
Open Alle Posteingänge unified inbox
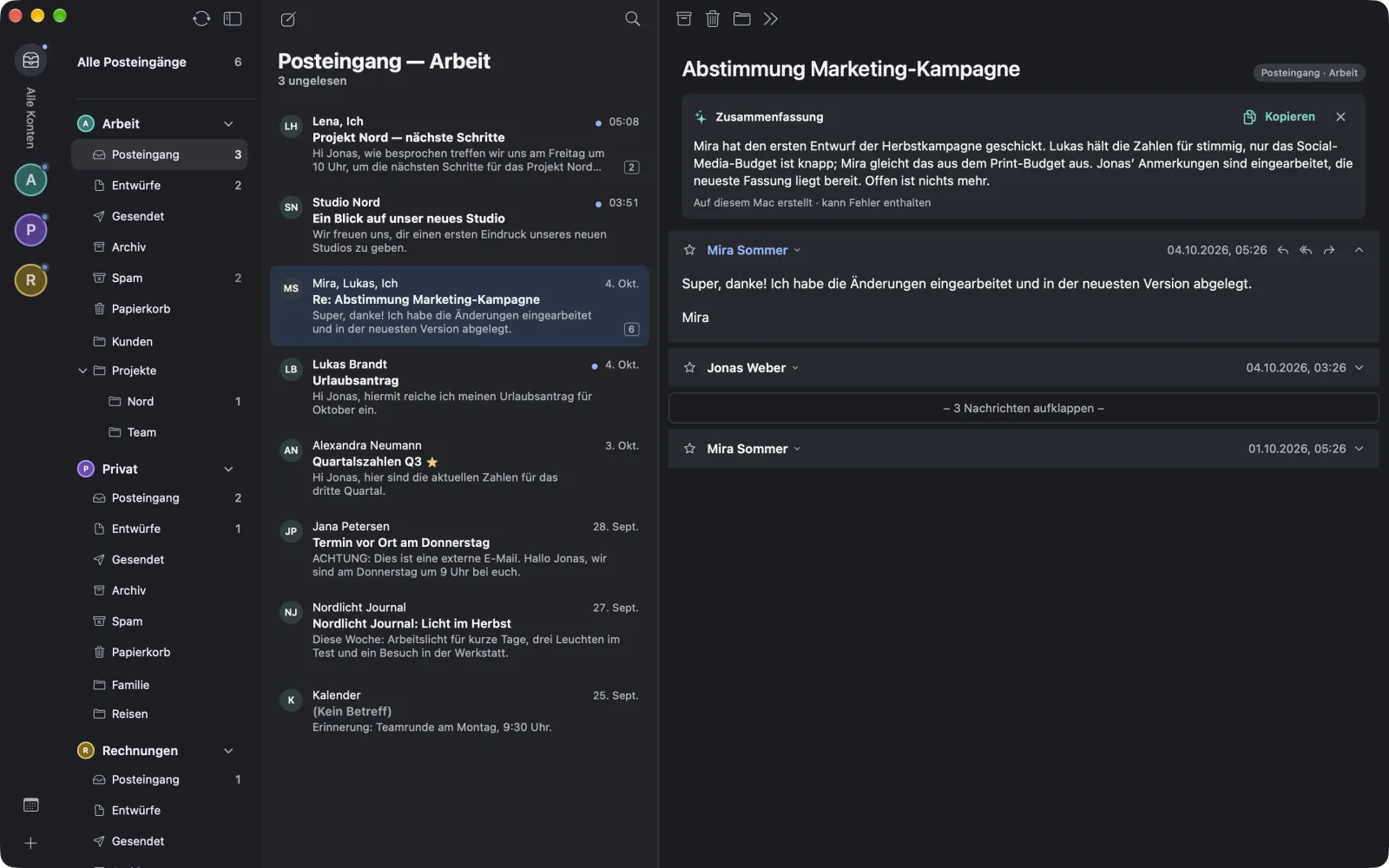tap(159, 62)
